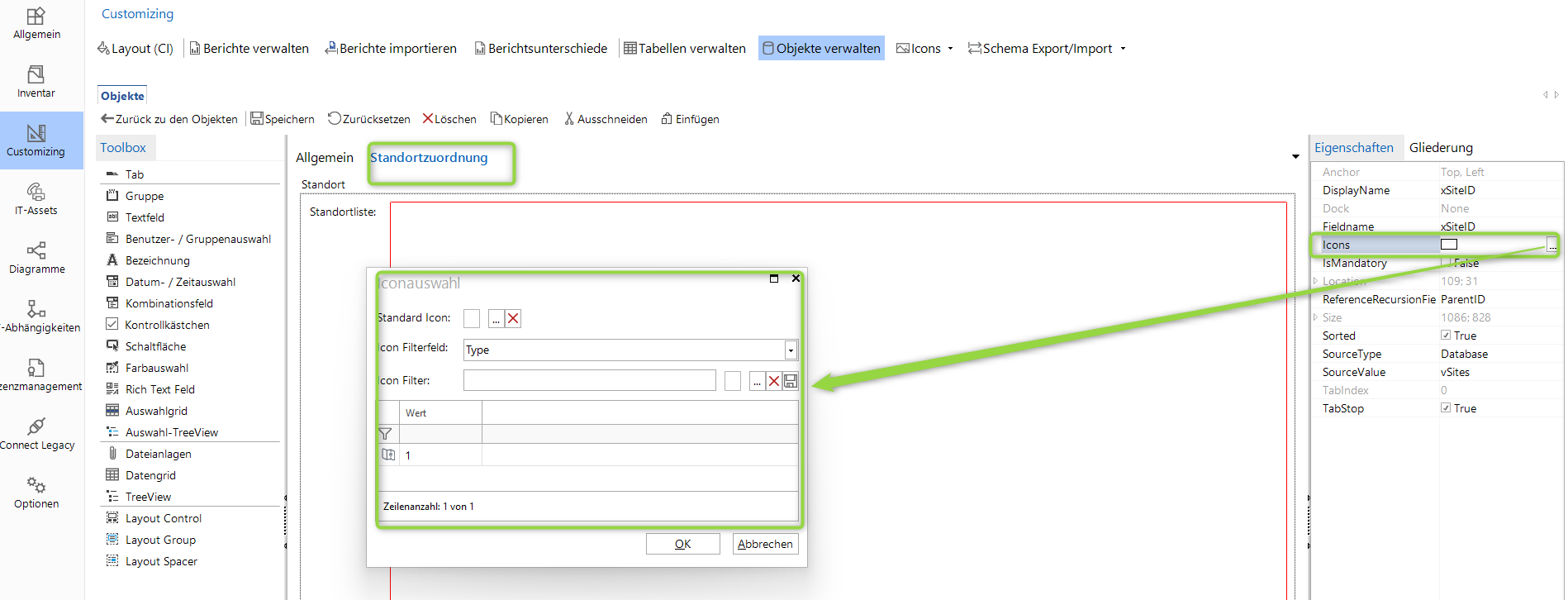Image resolution: width=1568 pixels, height=600 pixels.
Task: Switch to the Allgemein layout tab
Action: (324, 158)
